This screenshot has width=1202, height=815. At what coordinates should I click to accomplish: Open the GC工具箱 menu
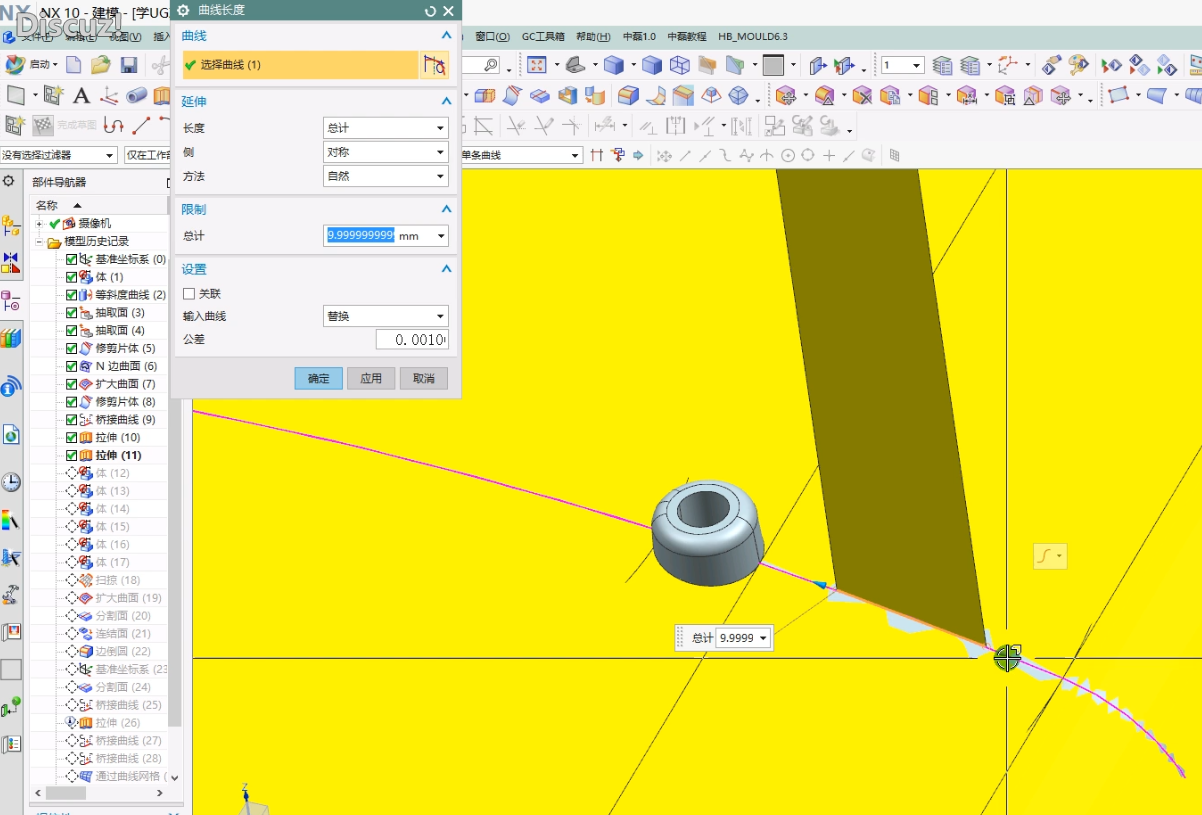(x=543, y=36)
